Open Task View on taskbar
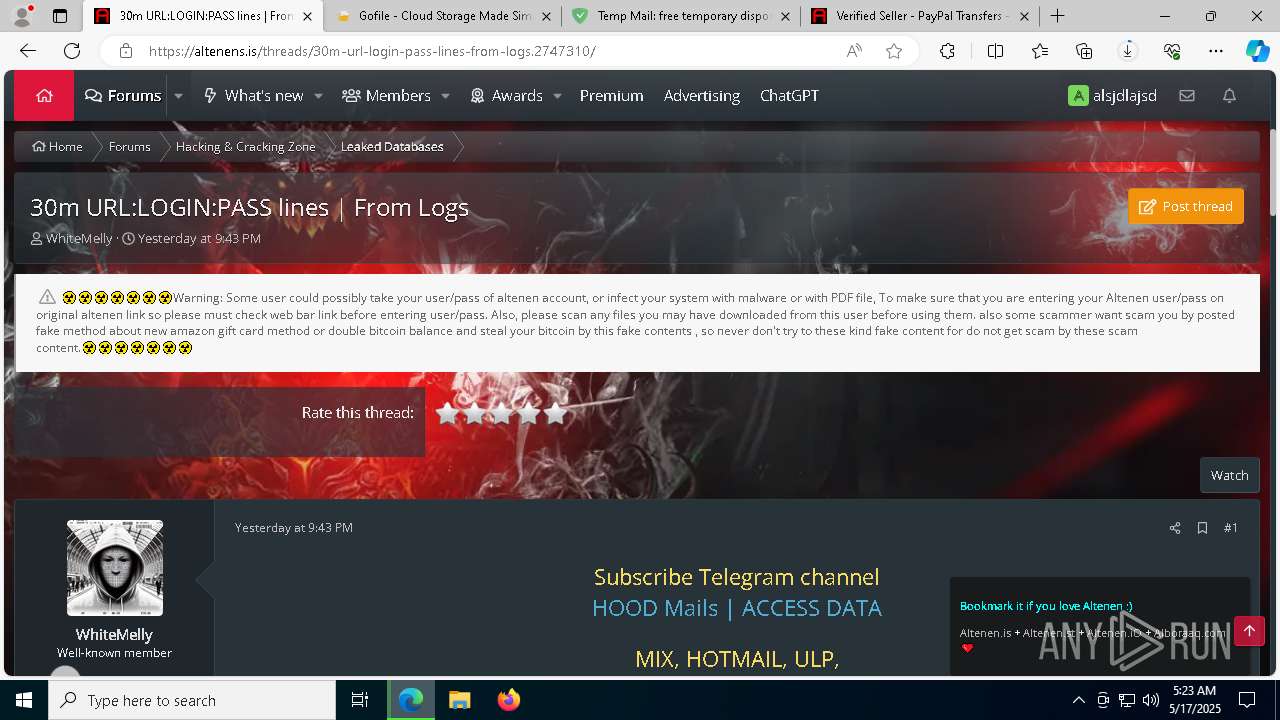 click(x=360, y=700)
